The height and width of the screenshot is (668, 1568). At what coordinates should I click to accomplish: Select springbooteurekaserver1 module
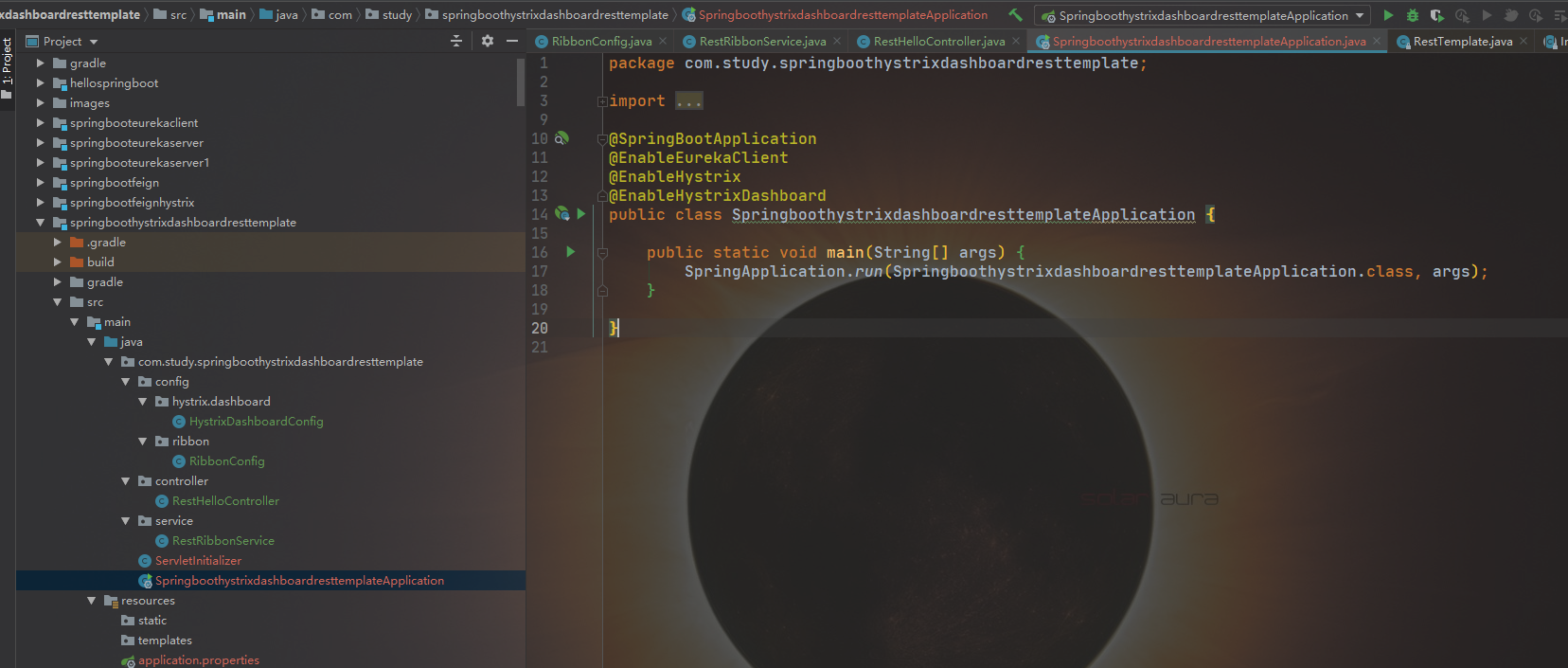pyautogui.click(x=139, y=163)
